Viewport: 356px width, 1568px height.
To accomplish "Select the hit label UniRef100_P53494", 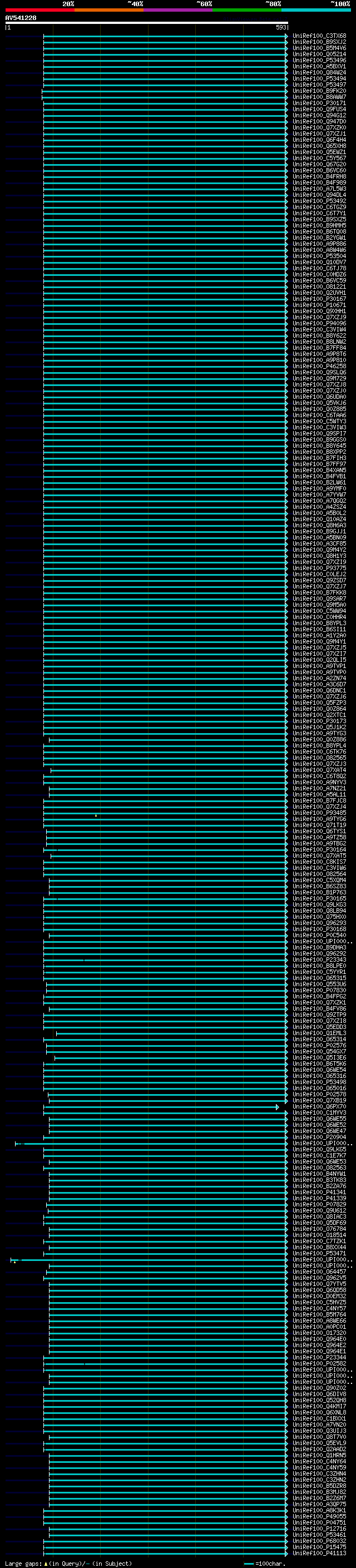I will (x=319, y=78).
